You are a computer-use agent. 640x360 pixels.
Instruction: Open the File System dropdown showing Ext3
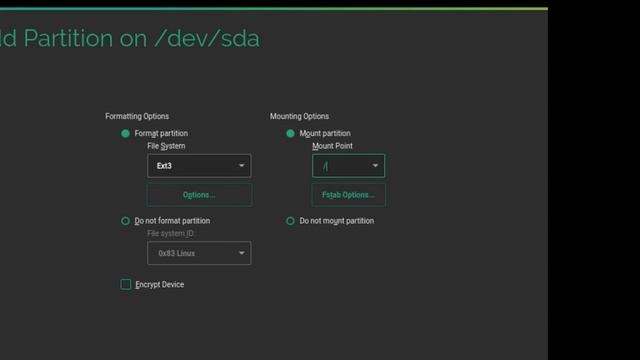199,166
